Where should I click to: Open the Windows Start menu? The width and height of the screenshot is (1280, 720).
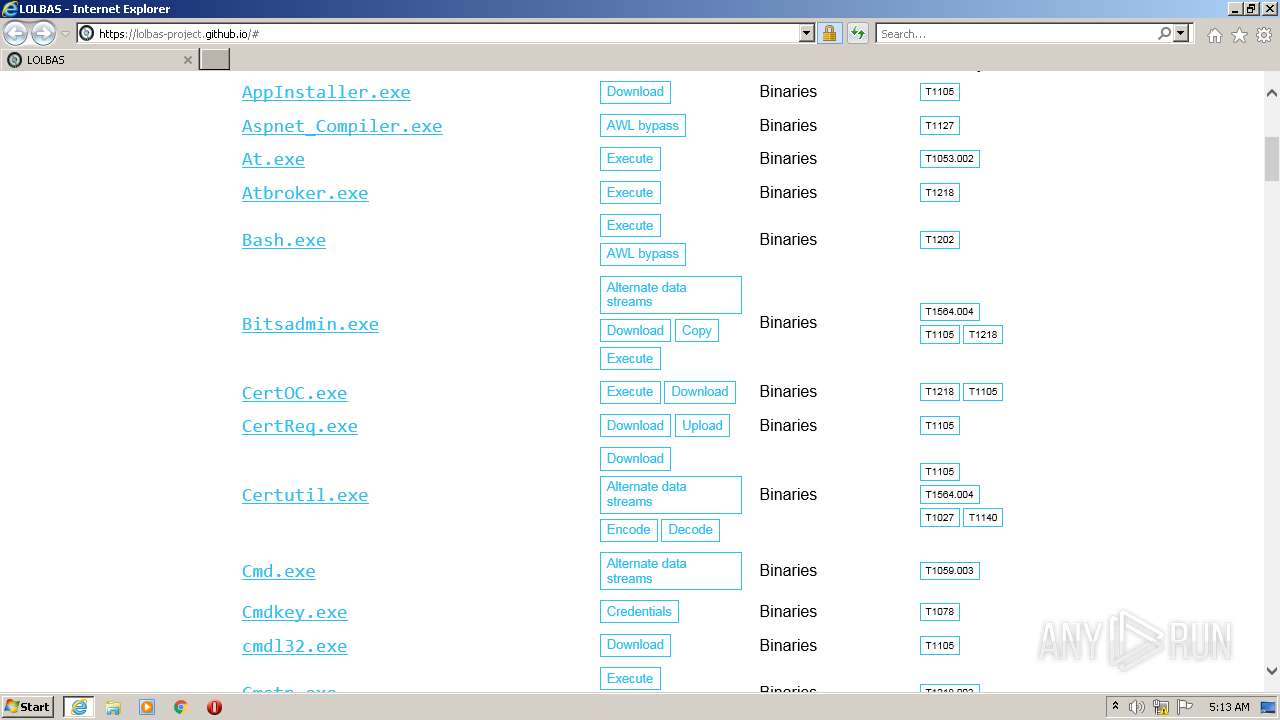tap(28, 707)
